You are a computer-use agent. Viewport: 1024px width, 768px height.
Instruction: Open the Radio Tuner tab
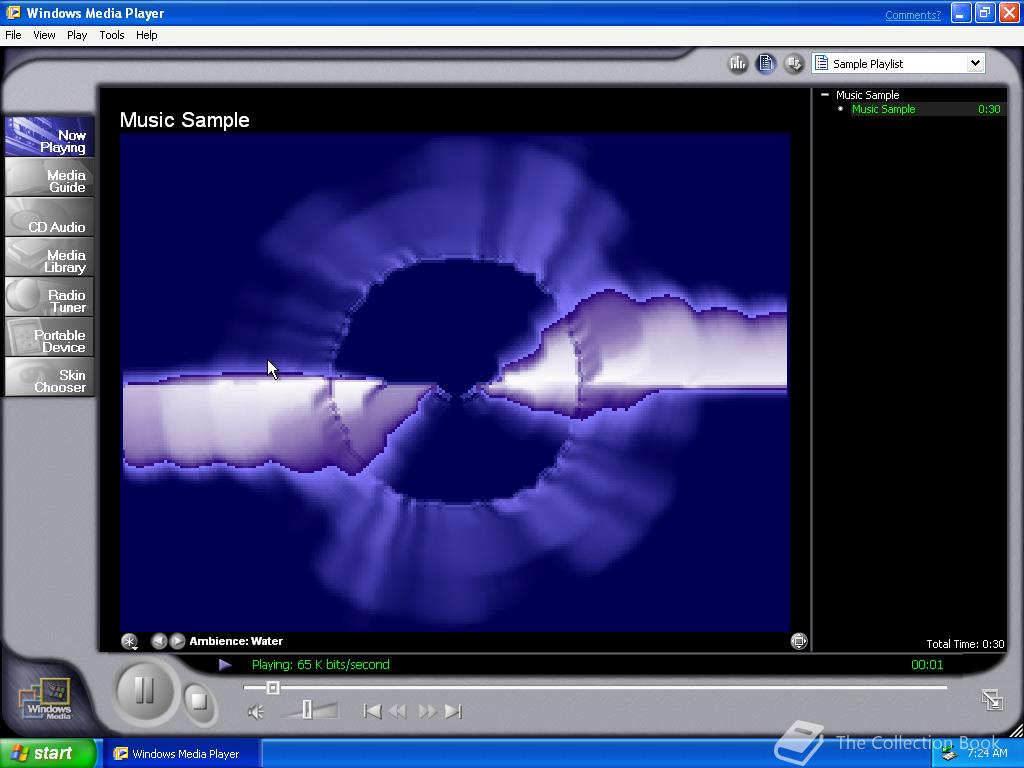point(50,297)
